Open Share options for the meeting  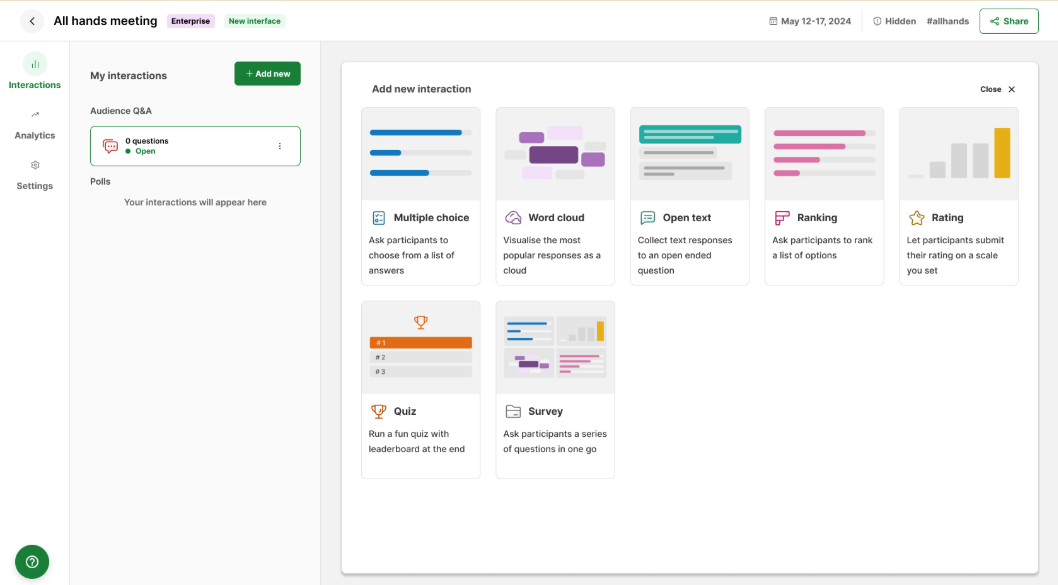tap(1008, 20)
